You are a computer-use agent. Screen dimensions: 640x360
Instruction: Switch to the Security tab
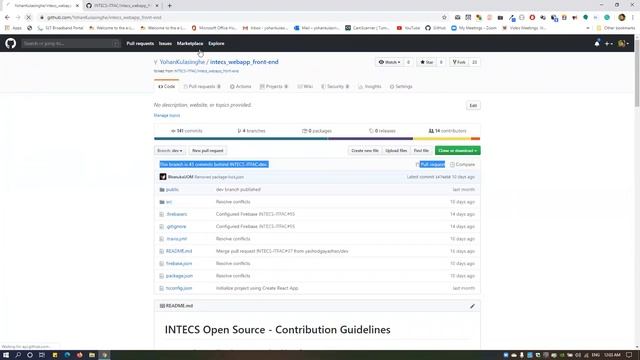point(335,87)
